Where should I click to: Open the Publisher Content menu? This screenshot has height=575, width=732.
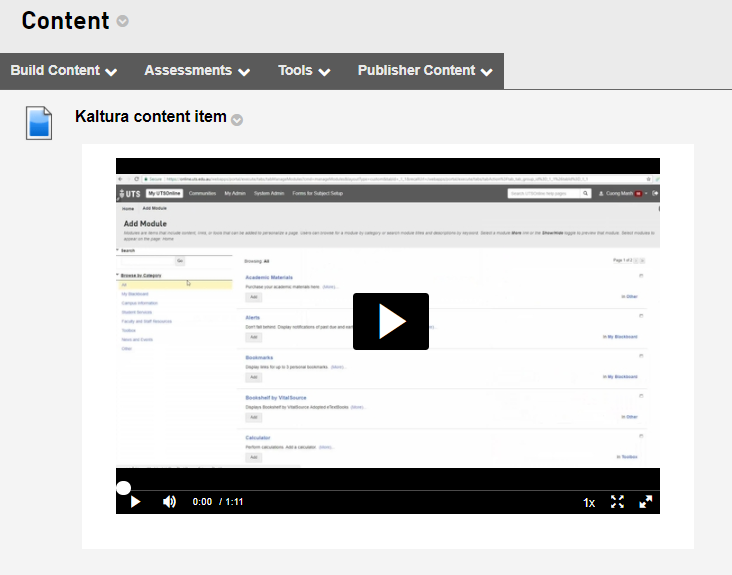point(425,71)
